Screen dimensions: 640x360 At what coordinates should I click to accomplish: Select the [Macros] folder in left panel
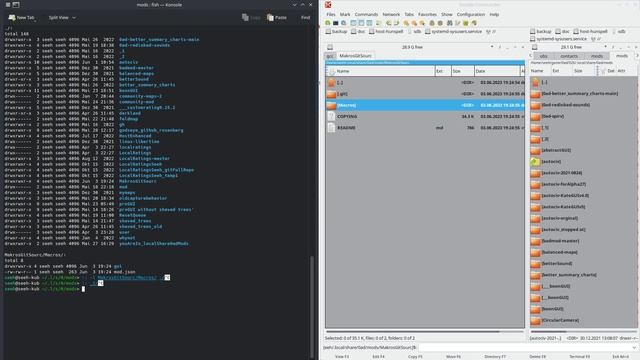click(425, 105)
